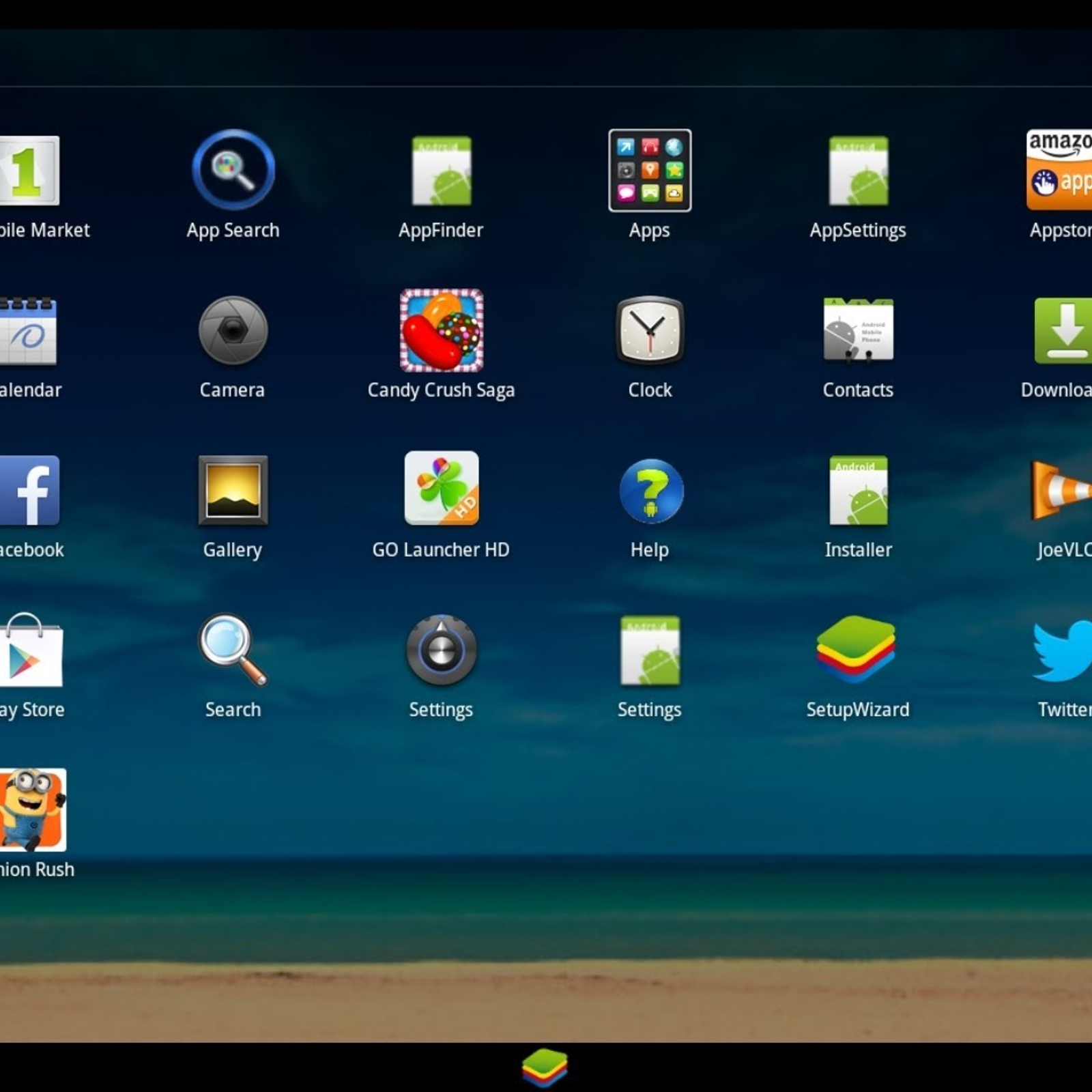Open the Play Store app

click(x=31, y=650)
